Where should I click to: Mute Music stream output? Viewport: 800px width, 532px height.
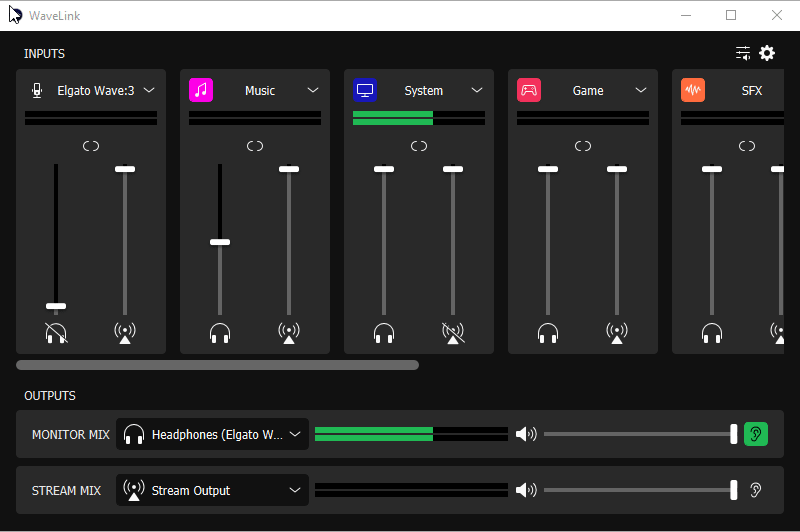(289, 333)
